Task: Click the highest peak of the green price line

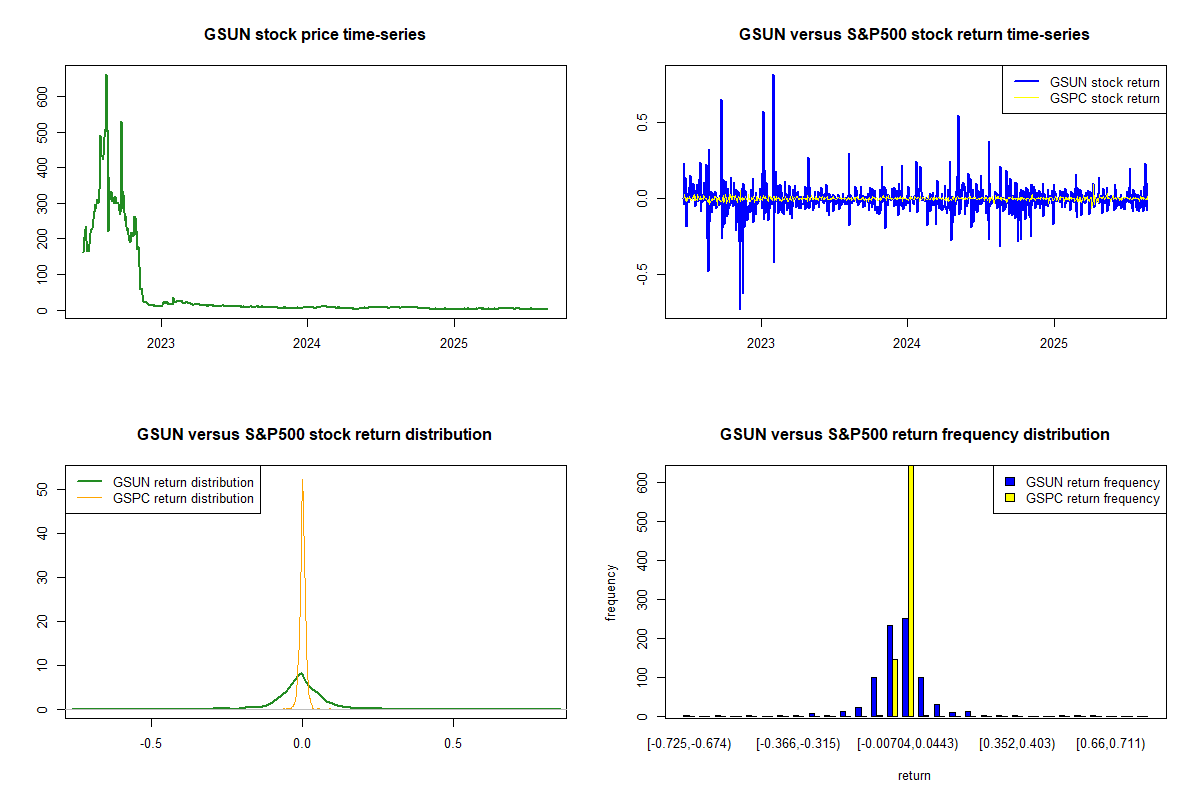Action: pos(106,76)
